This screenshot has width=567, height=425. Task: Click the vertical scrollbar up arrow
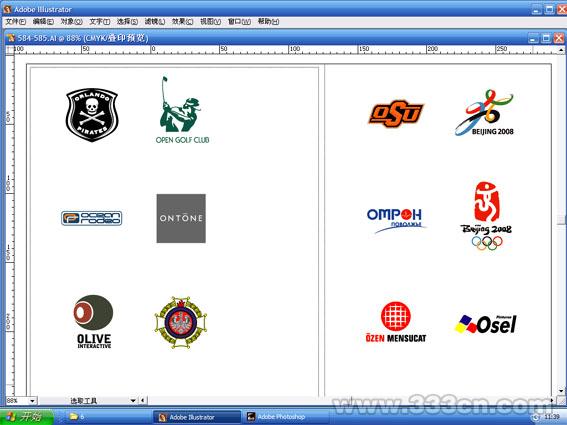coord(562,49)
